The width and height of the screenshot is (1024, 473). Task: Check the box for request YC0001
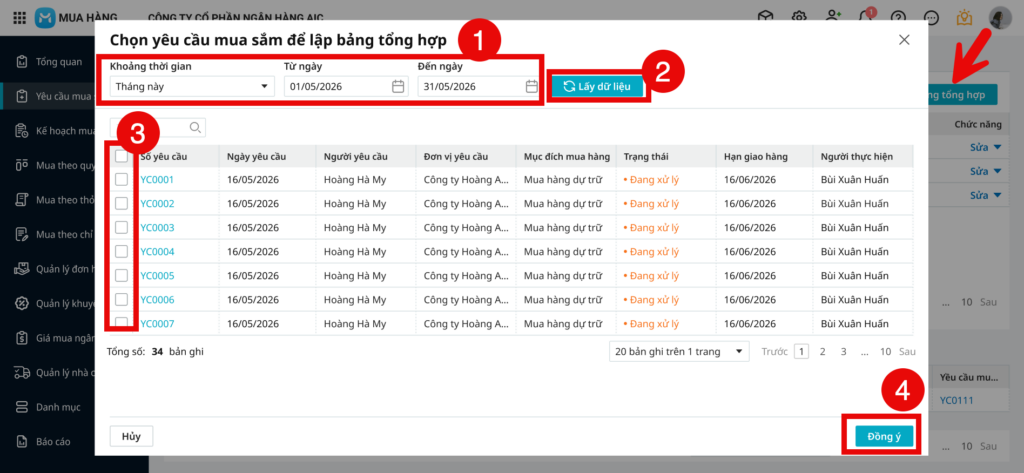tap(121, 179)
